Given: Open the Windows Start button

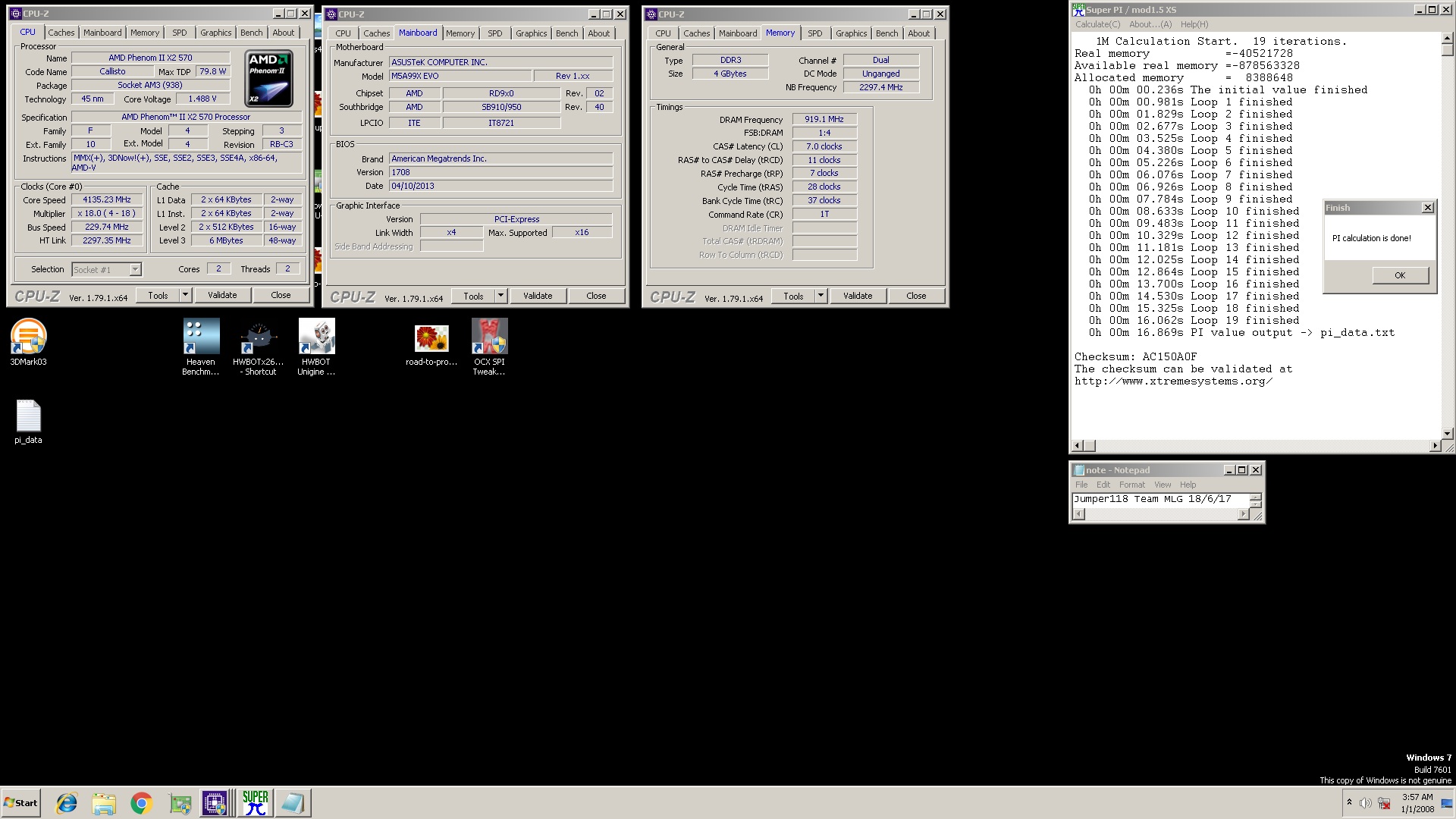Looking at the screenshot, I should coord(21,803).
